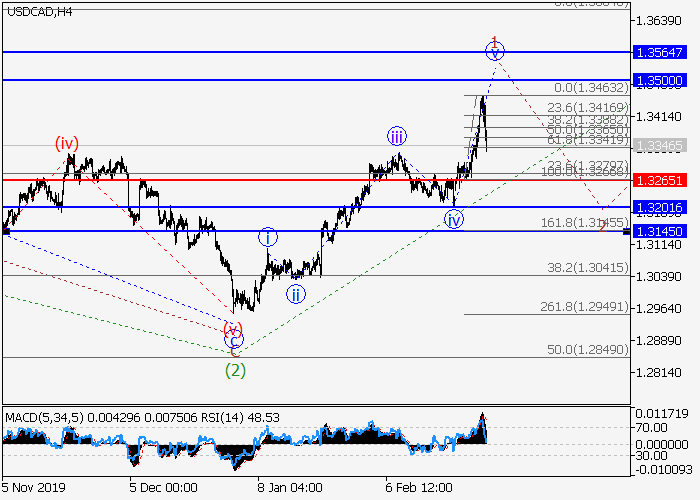The image size is (700, 500).
Task: Click the blue circled i wave marker
Action: pos(268,237)
